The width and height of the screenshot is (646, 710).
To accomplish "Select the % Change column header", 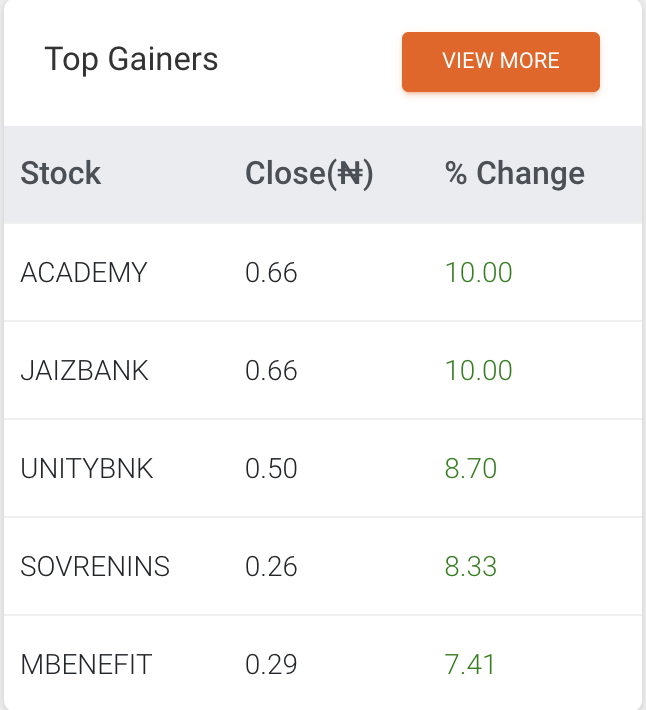I will (515, 174).
